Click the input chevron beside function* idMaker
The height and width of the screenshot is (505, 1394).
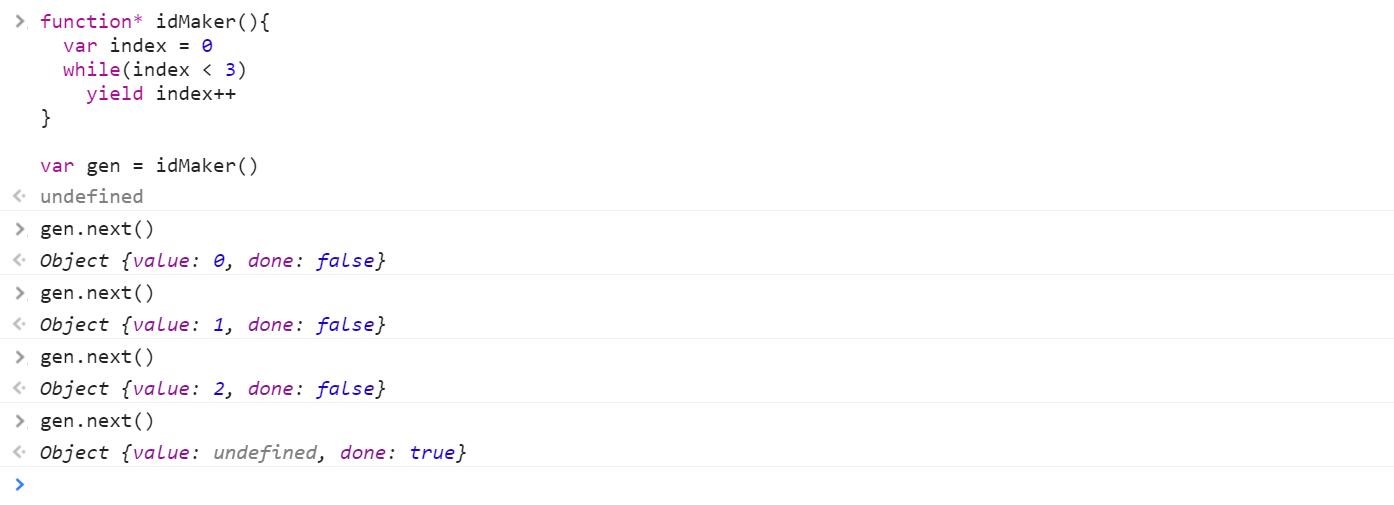(20, 21)
